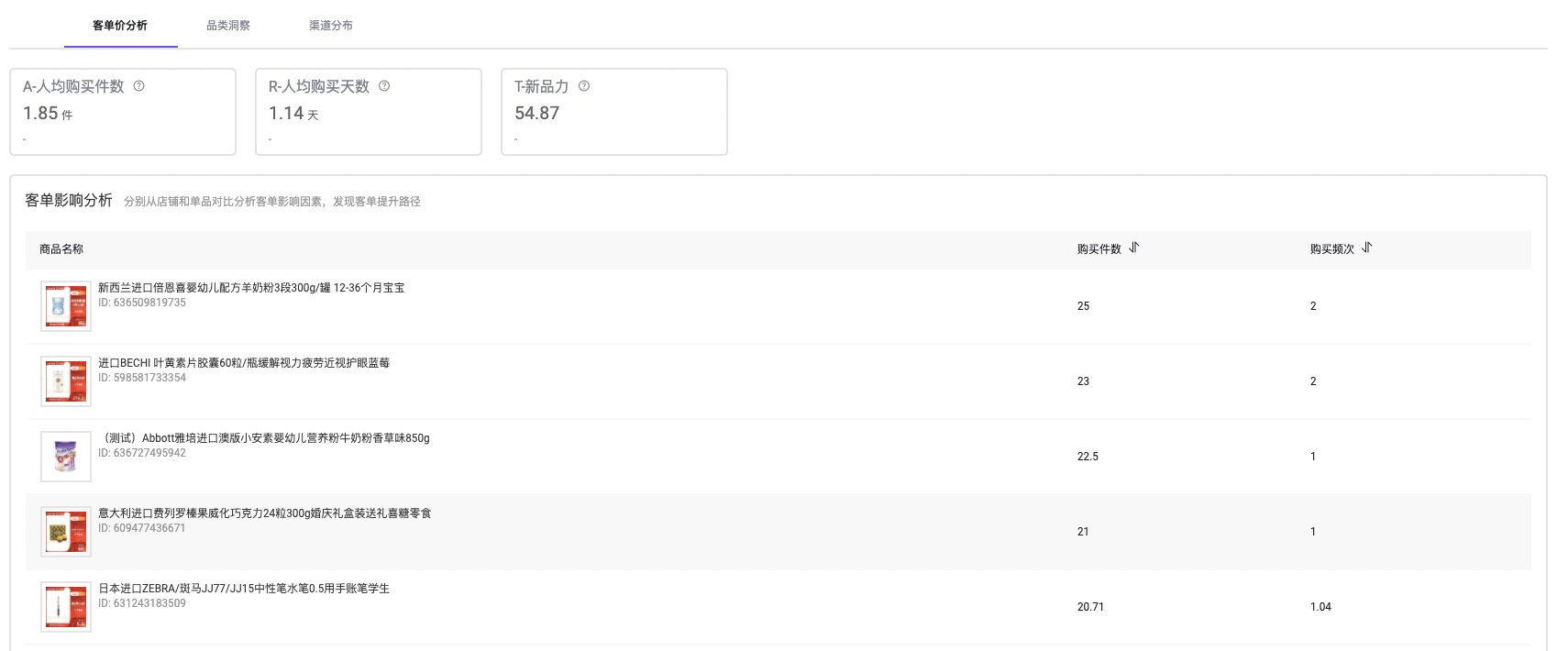Screen dimensions: 1568x651
Task: Click product title 意大利进口费列罗榛果威化巧克力
Action: [x=265, y=513]
